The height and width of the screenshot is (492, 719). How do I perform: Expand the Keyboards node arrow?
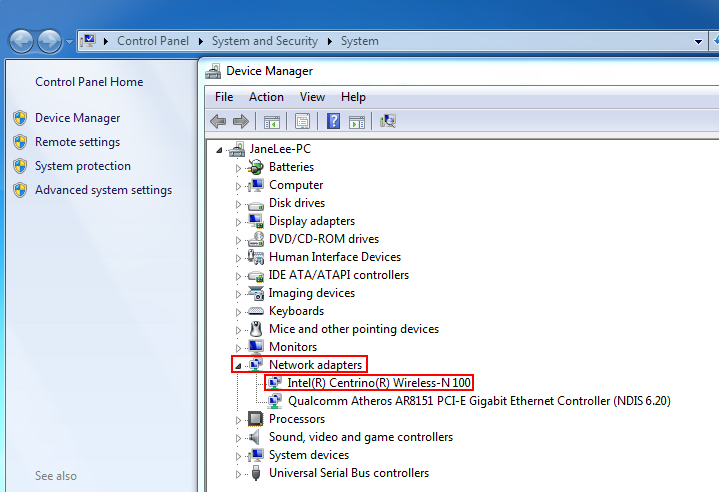click(x=238, y=312)
